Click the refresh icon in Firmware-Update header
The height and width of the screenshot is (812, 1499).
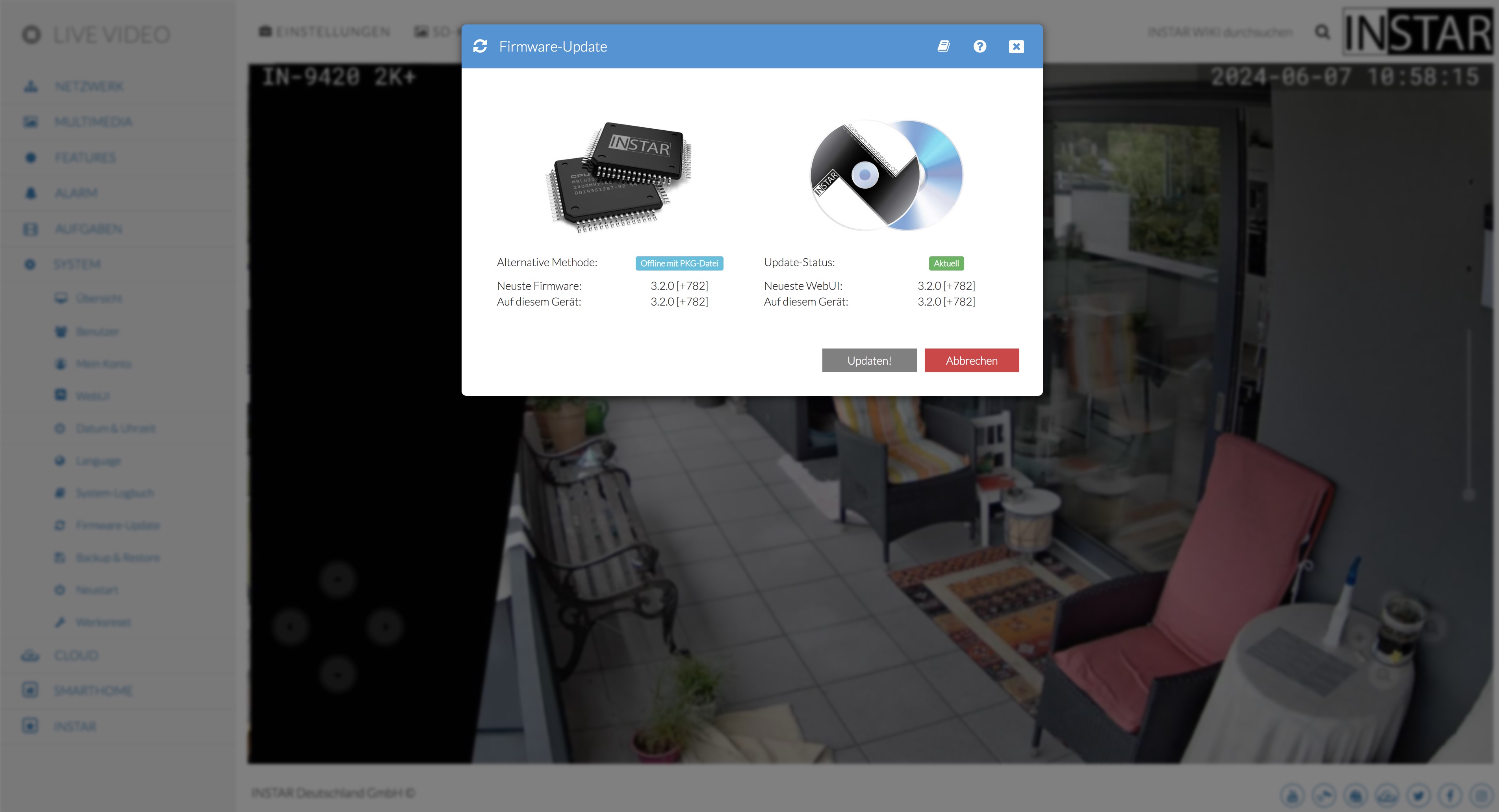(480, 46)
